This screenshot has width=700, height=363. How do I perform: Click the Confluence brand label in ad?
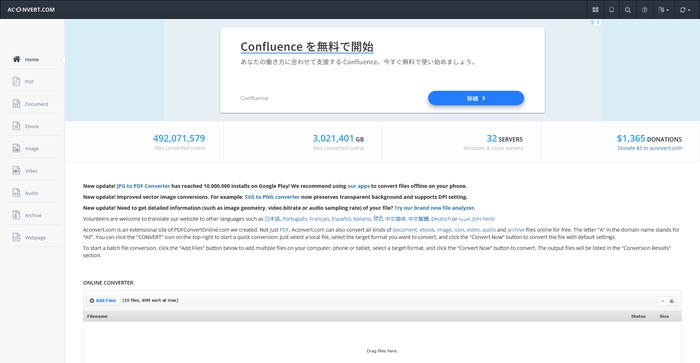click(x=254, y=98)
